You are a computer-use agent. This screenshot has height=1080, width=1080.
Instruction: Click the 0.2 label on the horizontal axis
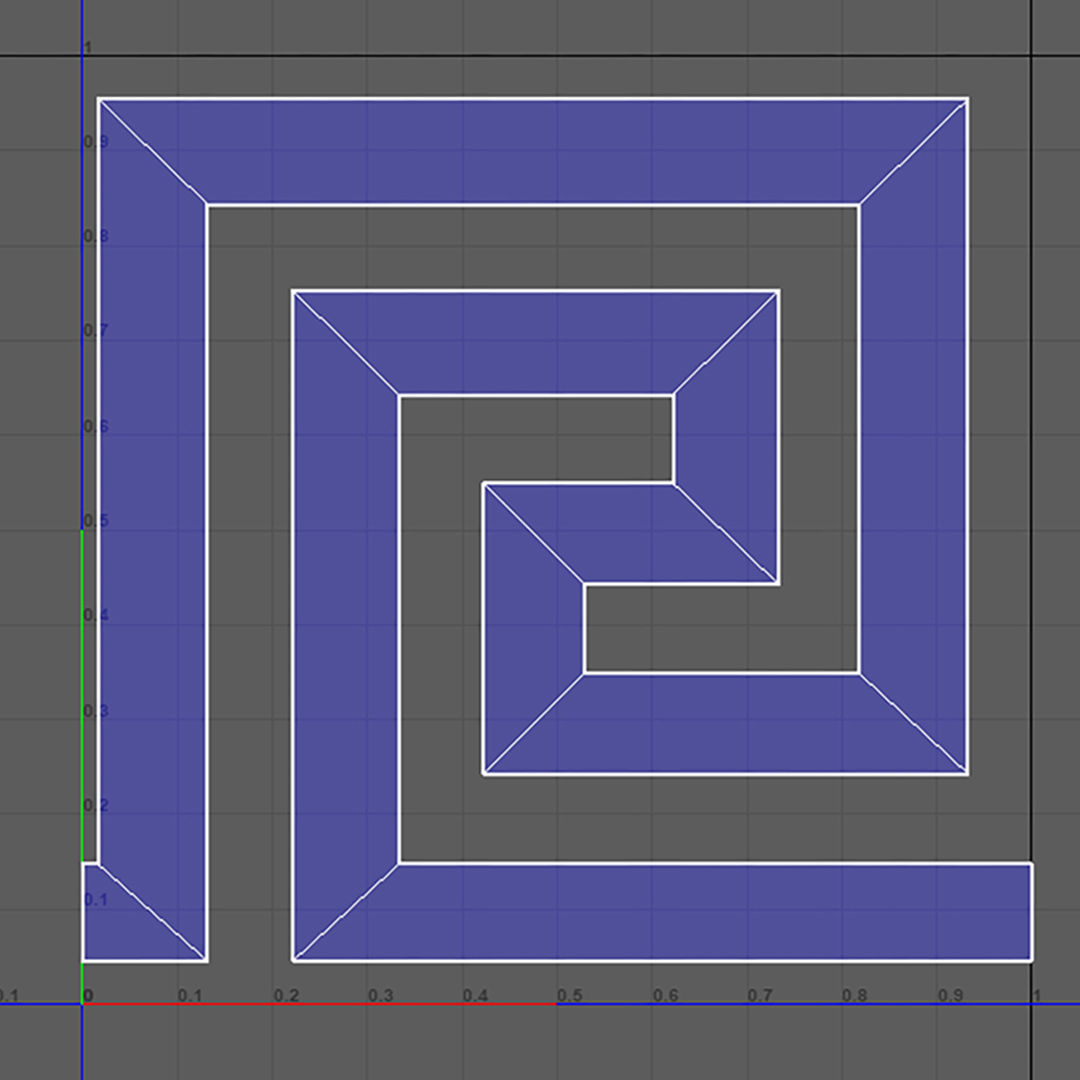coord(286,995)
